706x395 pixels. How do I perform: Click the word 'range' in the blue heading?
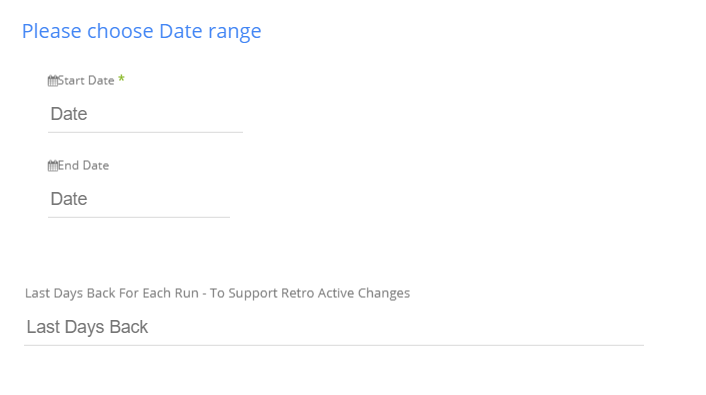coord(235,32)
